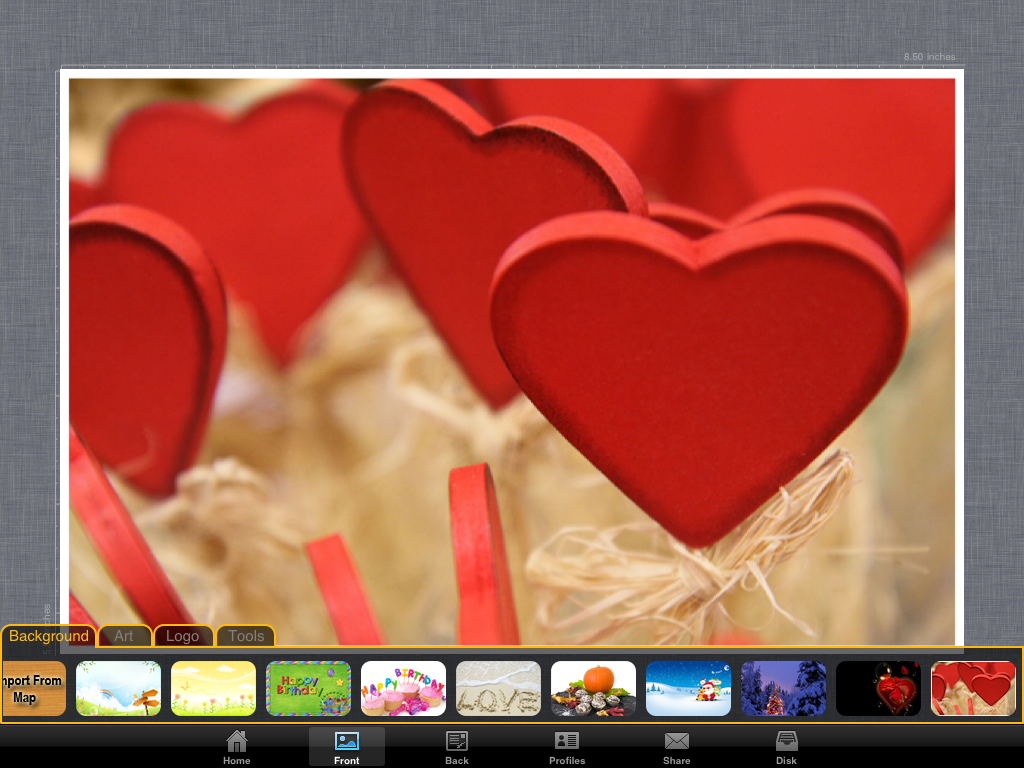Tap the Home icon in bottom bar
Screen dimensions: 1024x768
(237, 746)
